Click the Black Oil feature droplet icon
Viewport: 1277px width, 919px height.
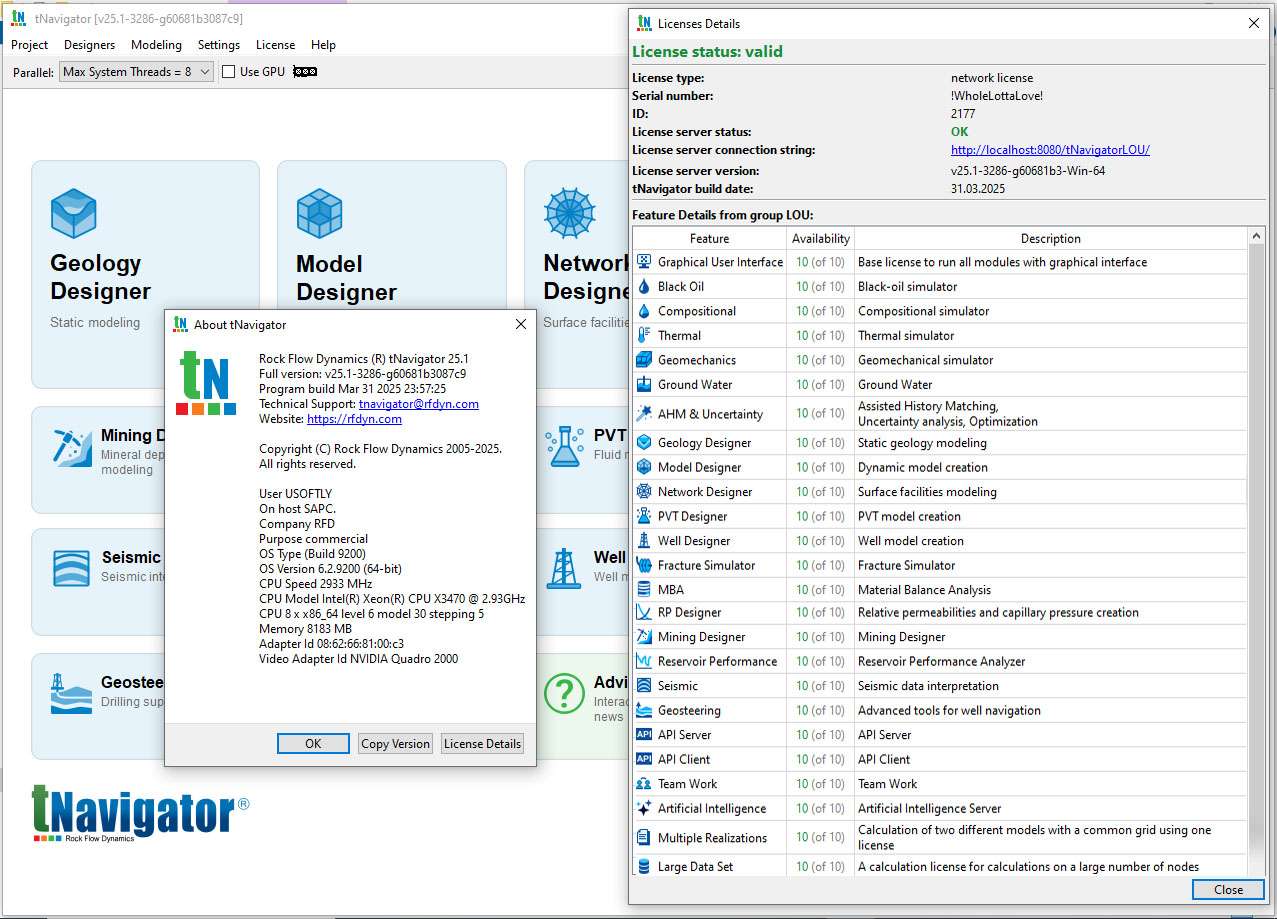(x=644, y=287)
